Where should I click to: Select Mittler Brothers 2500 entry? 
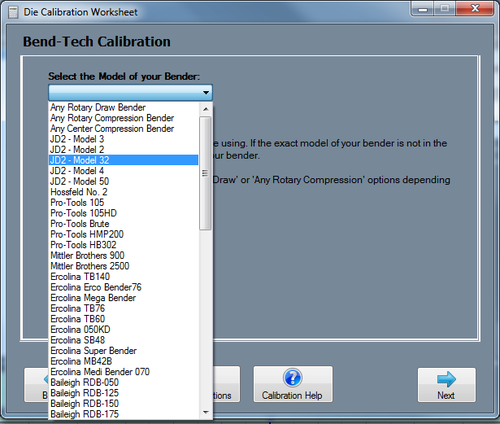click(123, 266)
